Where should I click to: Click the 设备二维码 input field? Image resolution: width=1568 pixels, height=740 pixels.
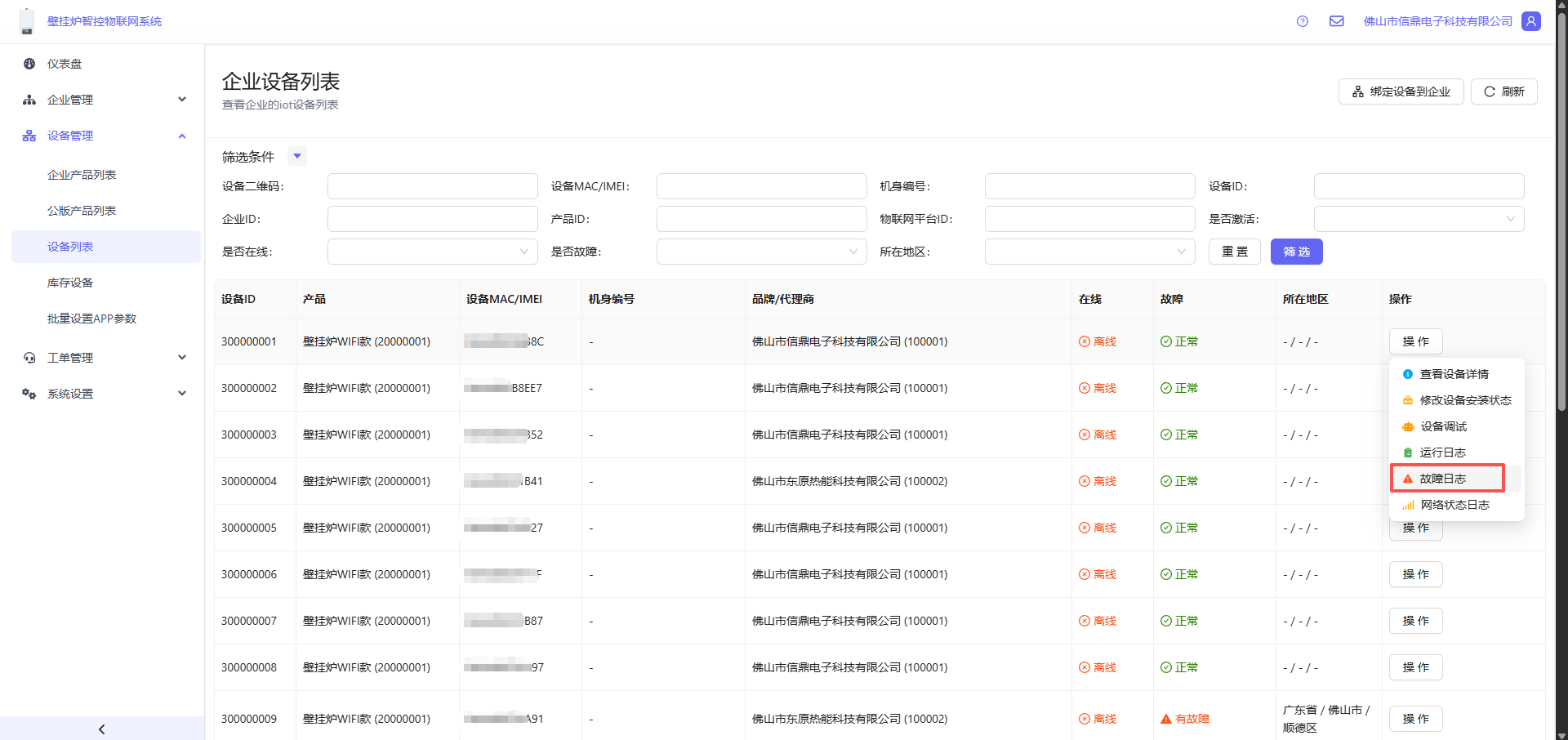click(432, 186)
